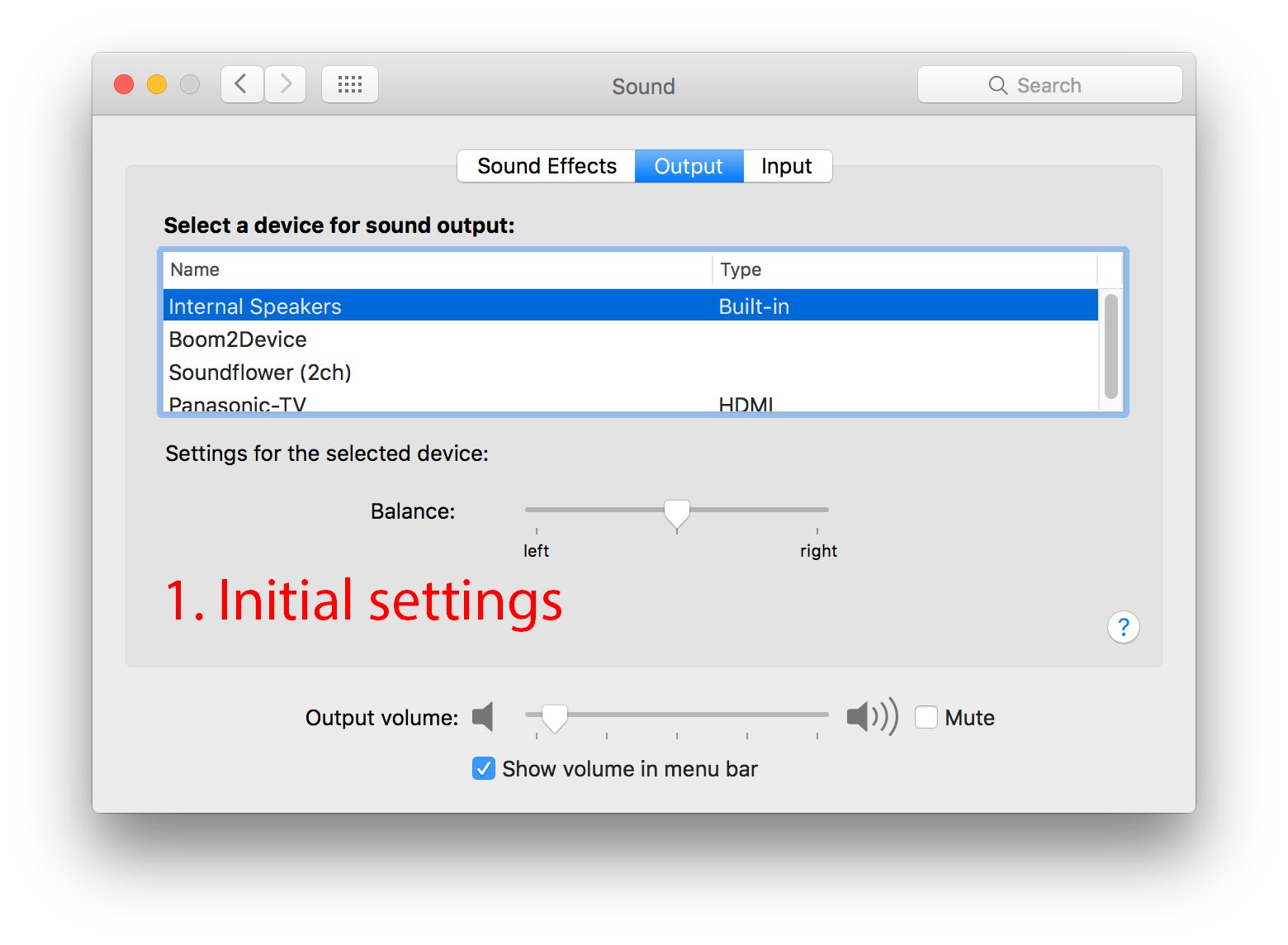This screenshot has height=945, width=1288.
Task: Show all preferences with grid icon
Action: [x=350, y=84]
